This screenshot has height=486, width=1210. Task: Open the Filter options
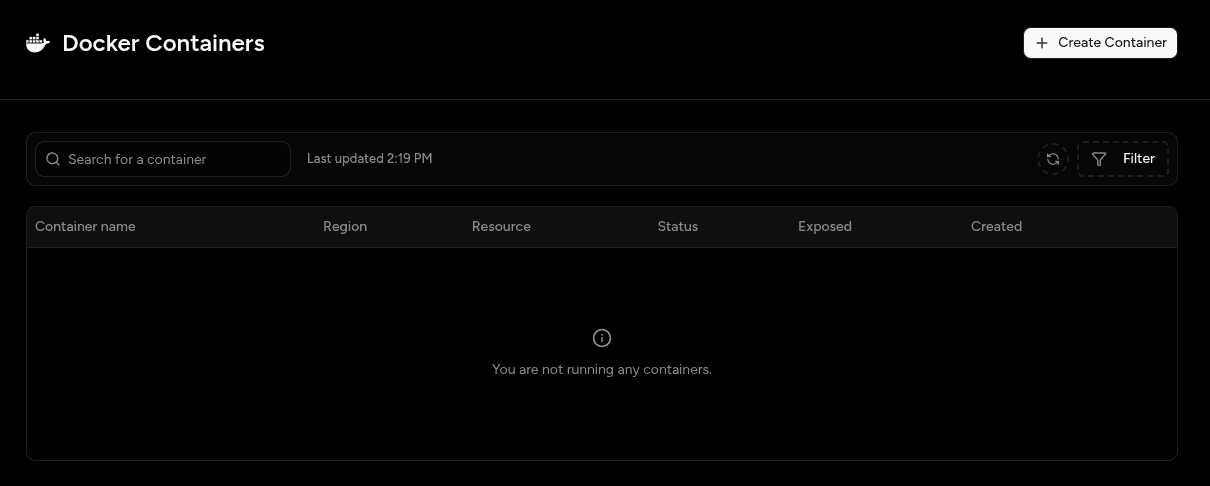pyautogui.click(x=1123, y=159)
